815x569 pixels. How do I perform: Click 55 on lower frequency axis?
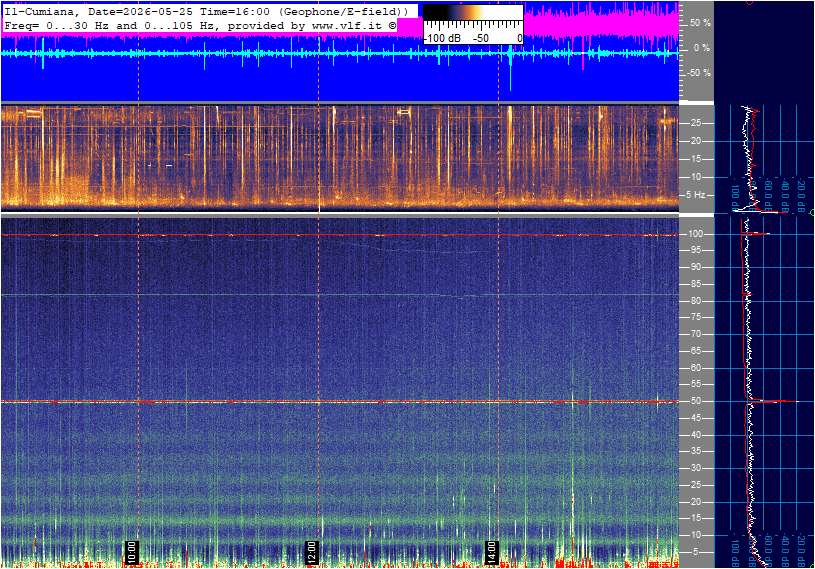pos(695,385)
